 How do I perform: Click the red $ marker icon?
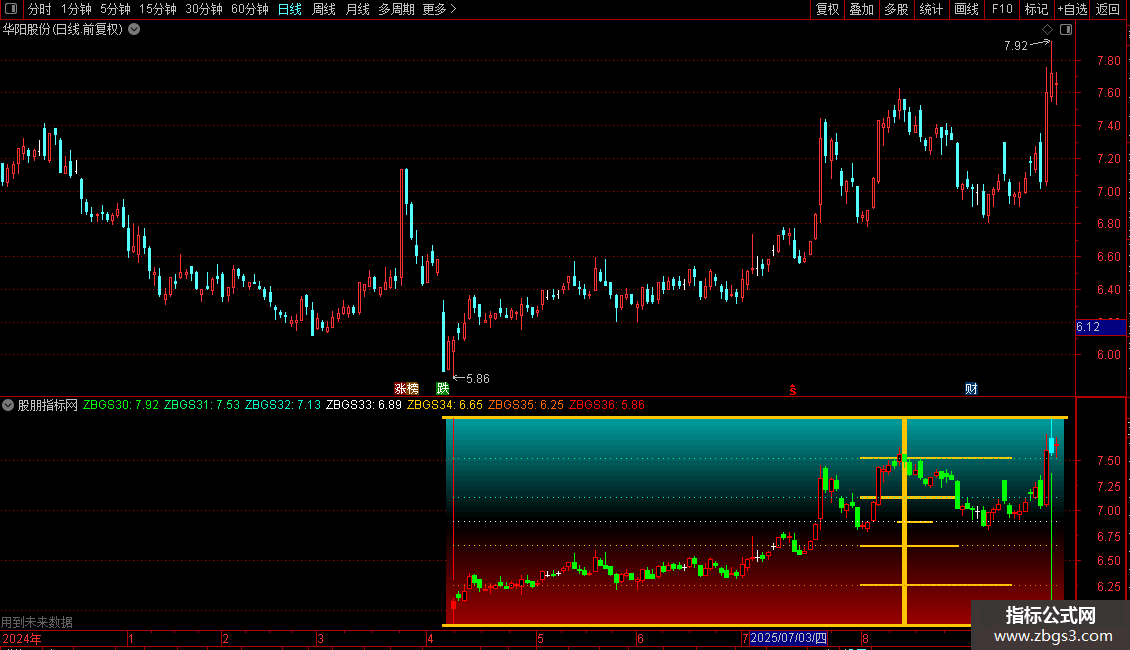tap(793, 390)
